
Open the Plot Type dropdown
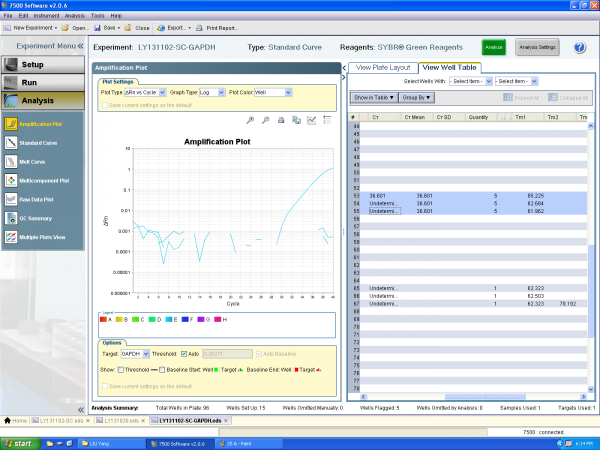tap(144, 92)
